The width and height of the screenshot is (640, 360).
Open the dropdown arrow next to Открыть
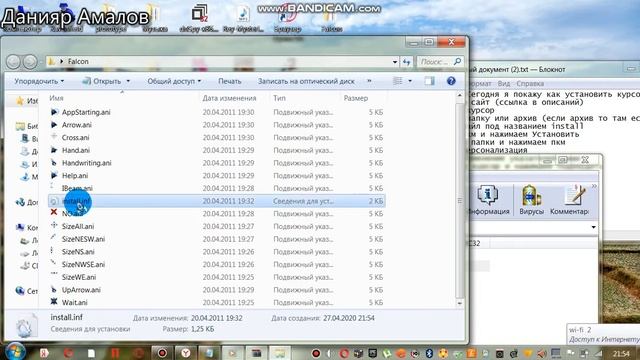[128, 81]
